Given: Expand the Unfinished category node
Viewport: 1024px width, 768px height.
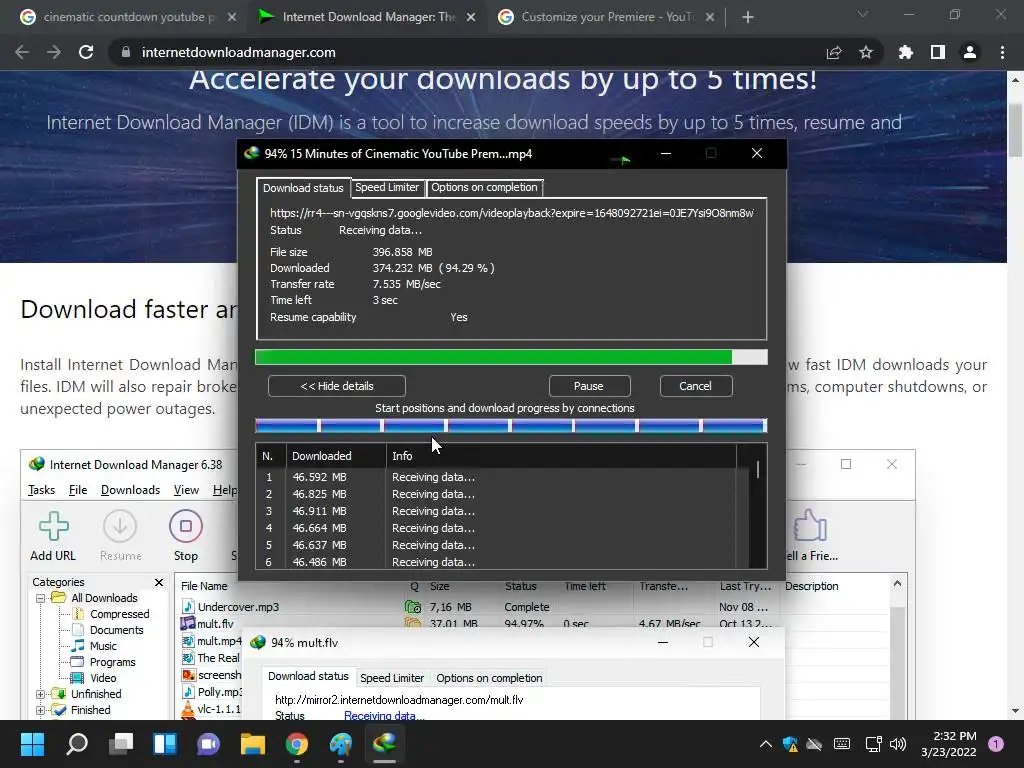Looking at the screenshot, I should pos(40,694).
